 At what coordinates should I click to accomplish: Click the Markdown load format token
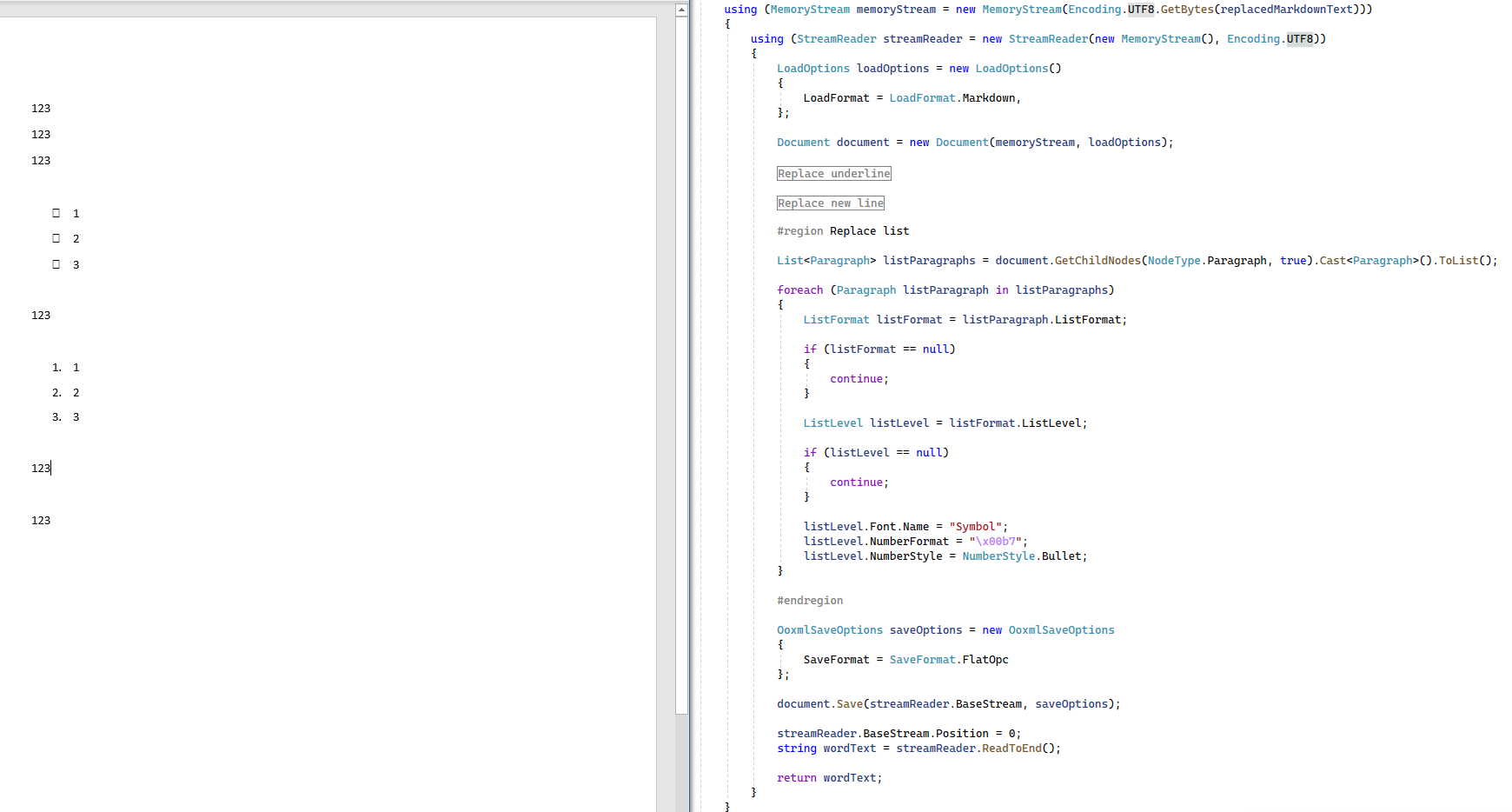[x=988, y=98]
